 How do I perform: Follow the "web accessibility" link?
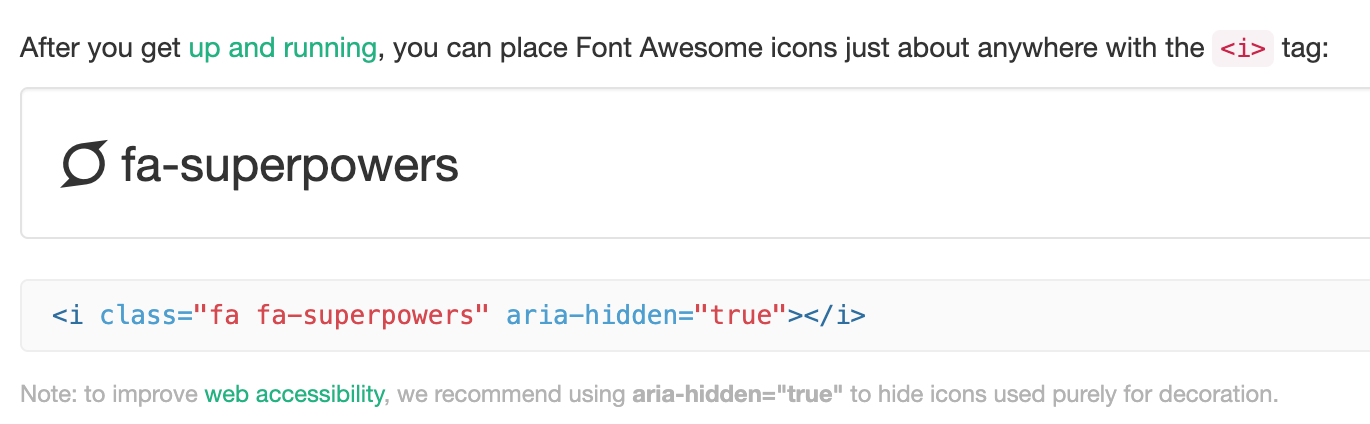point(294,394)
